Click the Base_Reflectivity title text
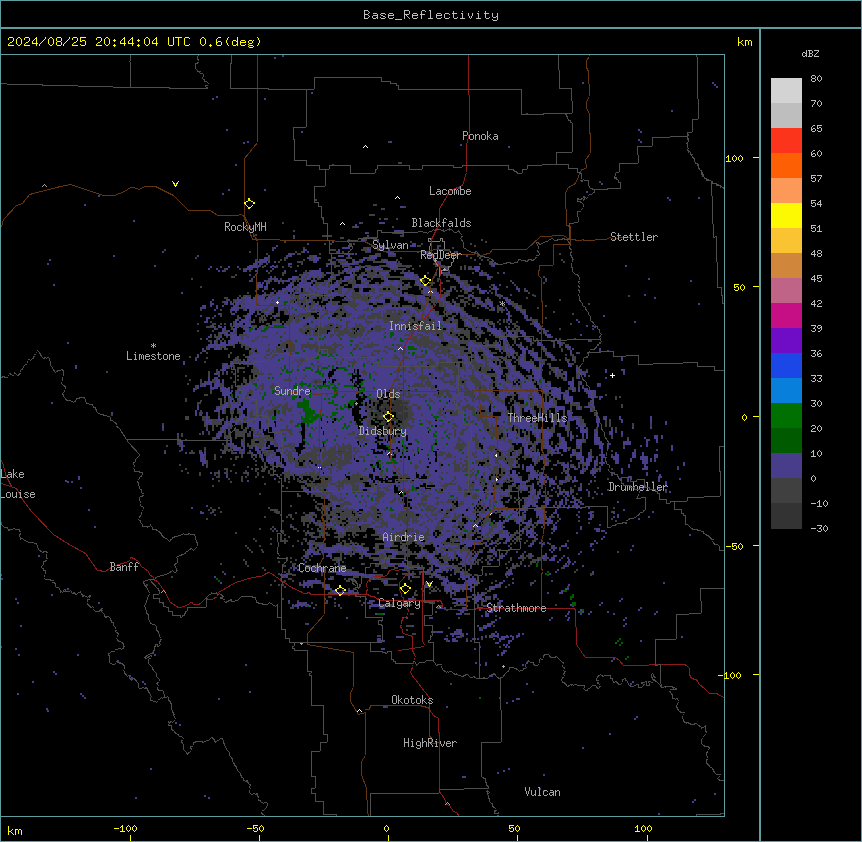 [431, 15]
